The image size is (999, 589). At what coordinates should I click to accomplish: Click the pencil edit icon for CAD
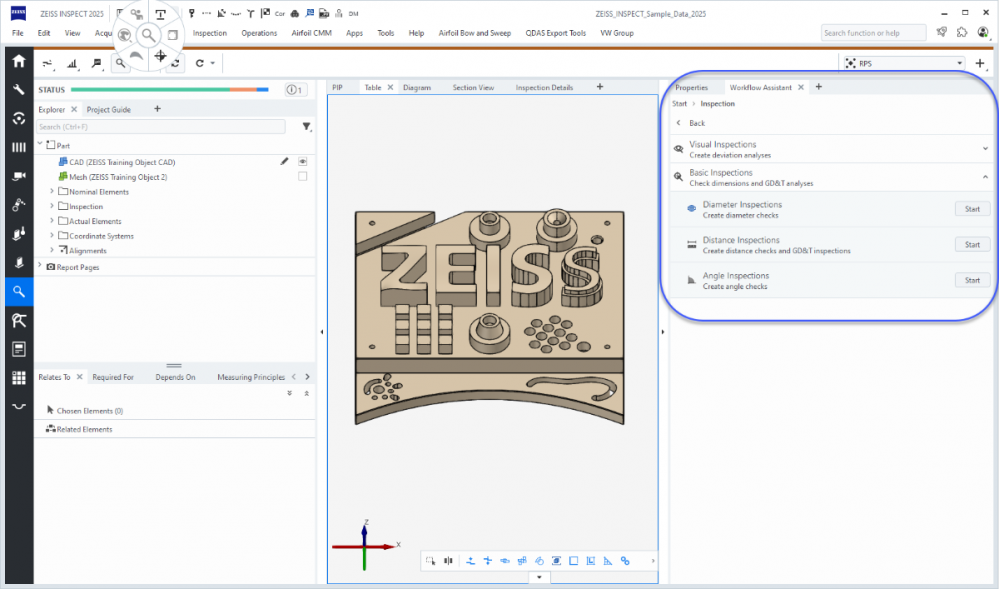[284, 161]
